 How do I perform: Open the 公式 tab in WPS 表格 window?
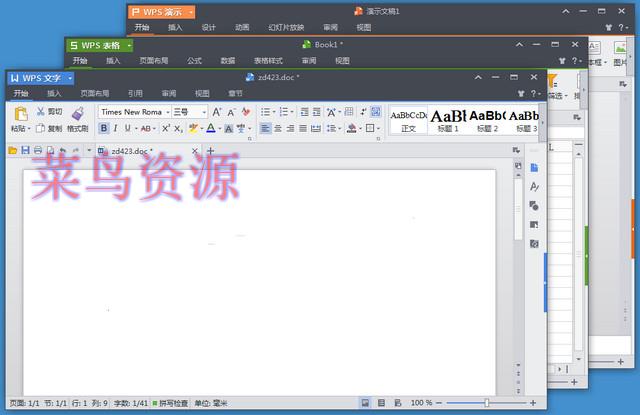pos(194,61)
